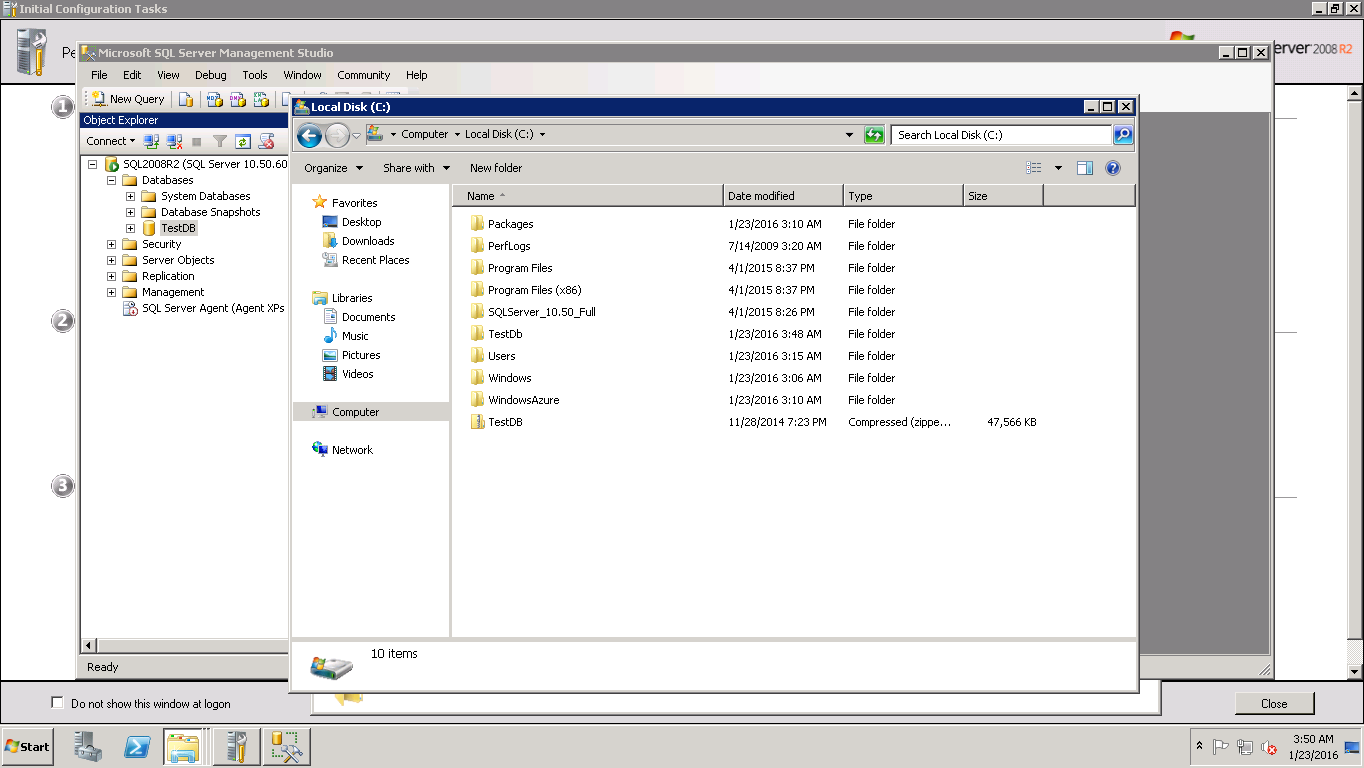Click New folder button

point(496,168)
